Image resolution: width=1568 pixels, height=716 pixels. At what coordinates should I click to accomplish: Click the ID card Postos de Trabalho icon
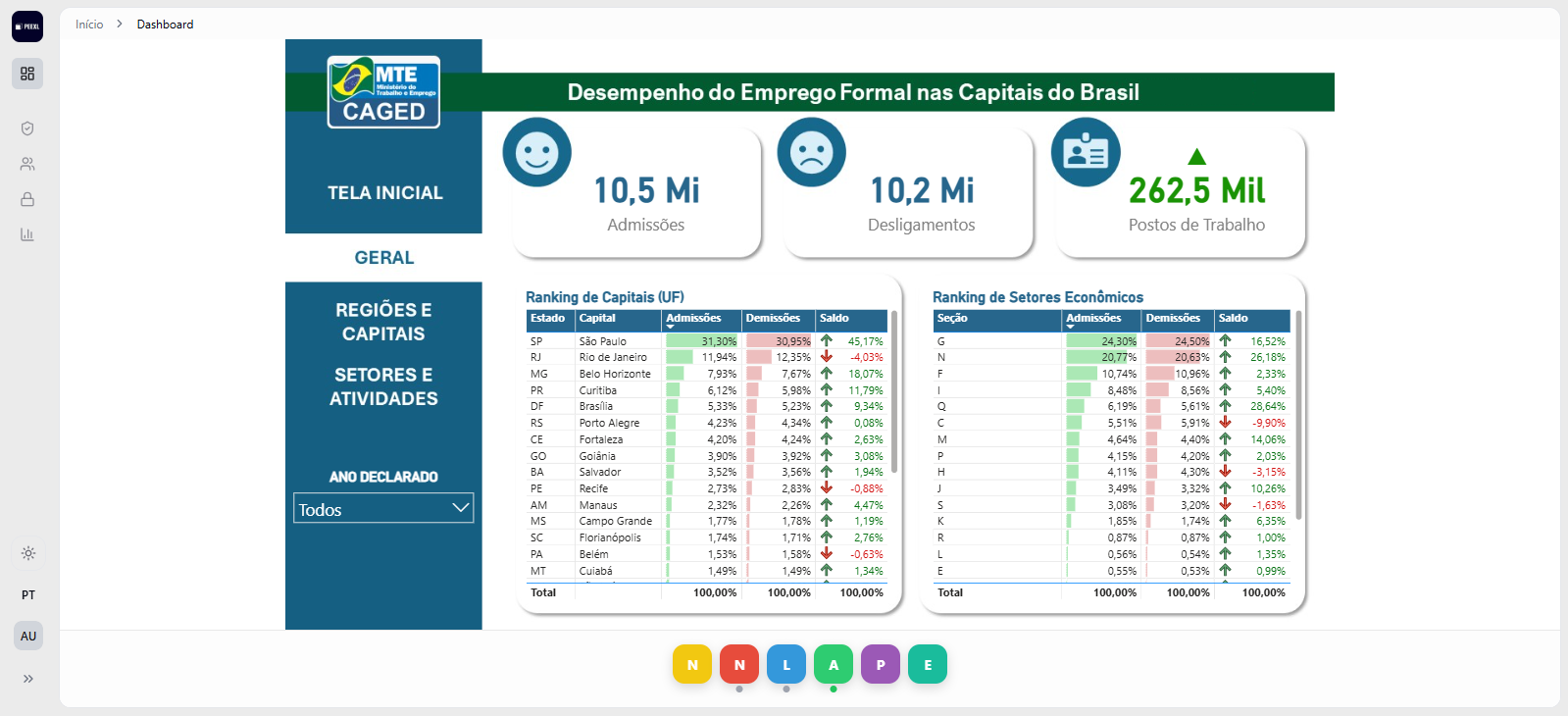1086,152
